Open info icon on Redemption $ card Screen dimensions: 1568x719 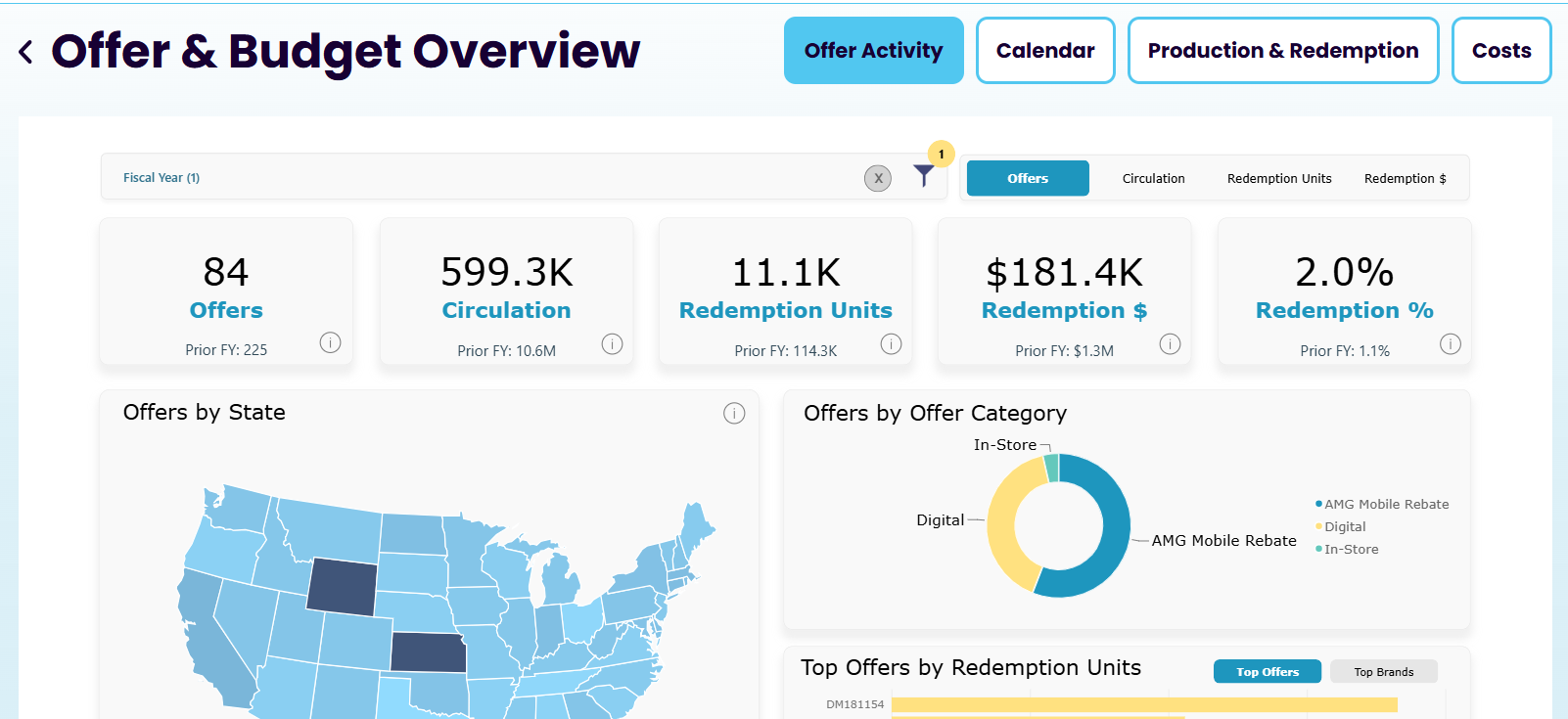click(x=1170, y=343)
